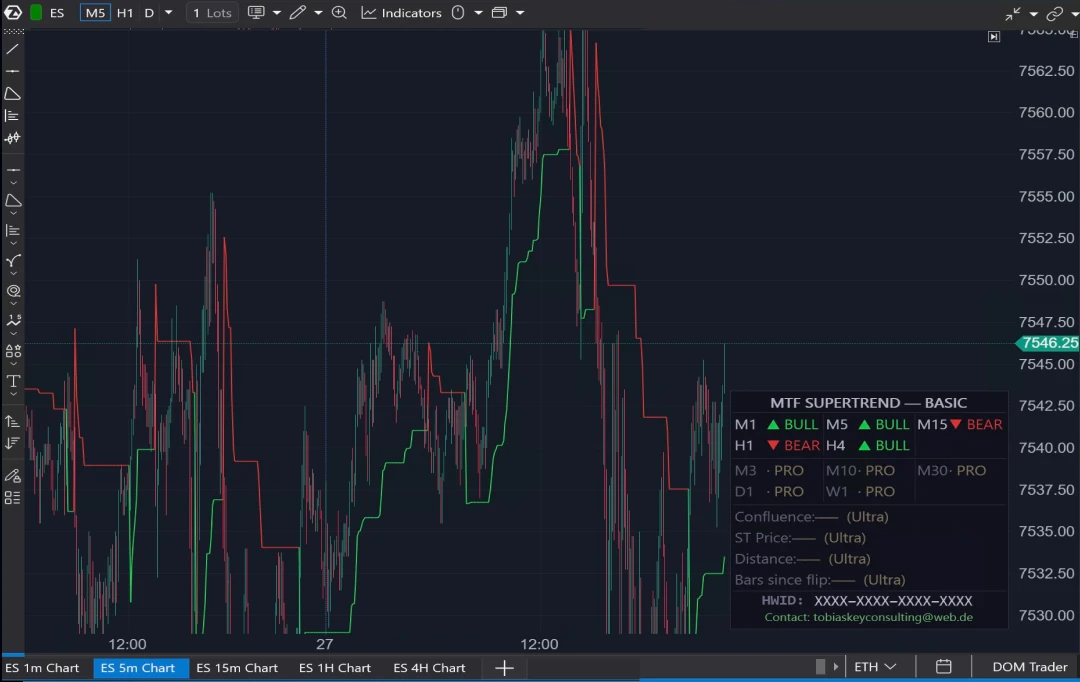
Task: Switch to the ES 1H Chart tab
Action: click(335, 668)
